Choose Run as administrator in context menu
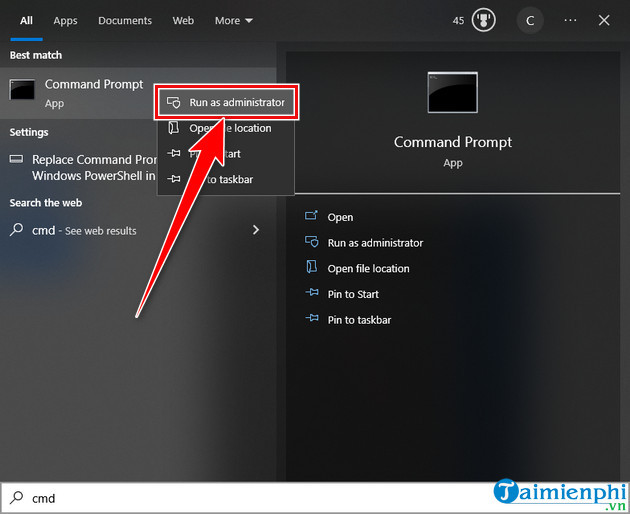This screenshot has width=630, height=514. tap(227, 102)
